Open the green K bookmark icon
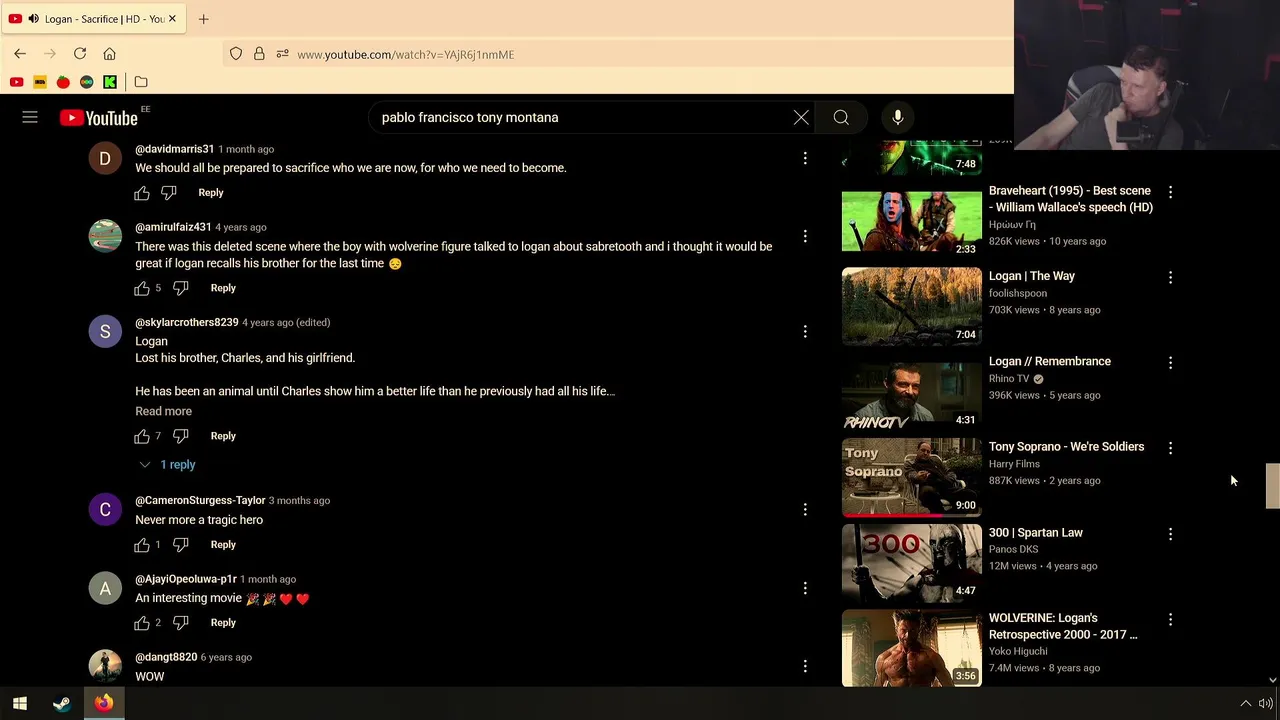The height and width of the screenshot is (720, 1280). tap(110, 82)
